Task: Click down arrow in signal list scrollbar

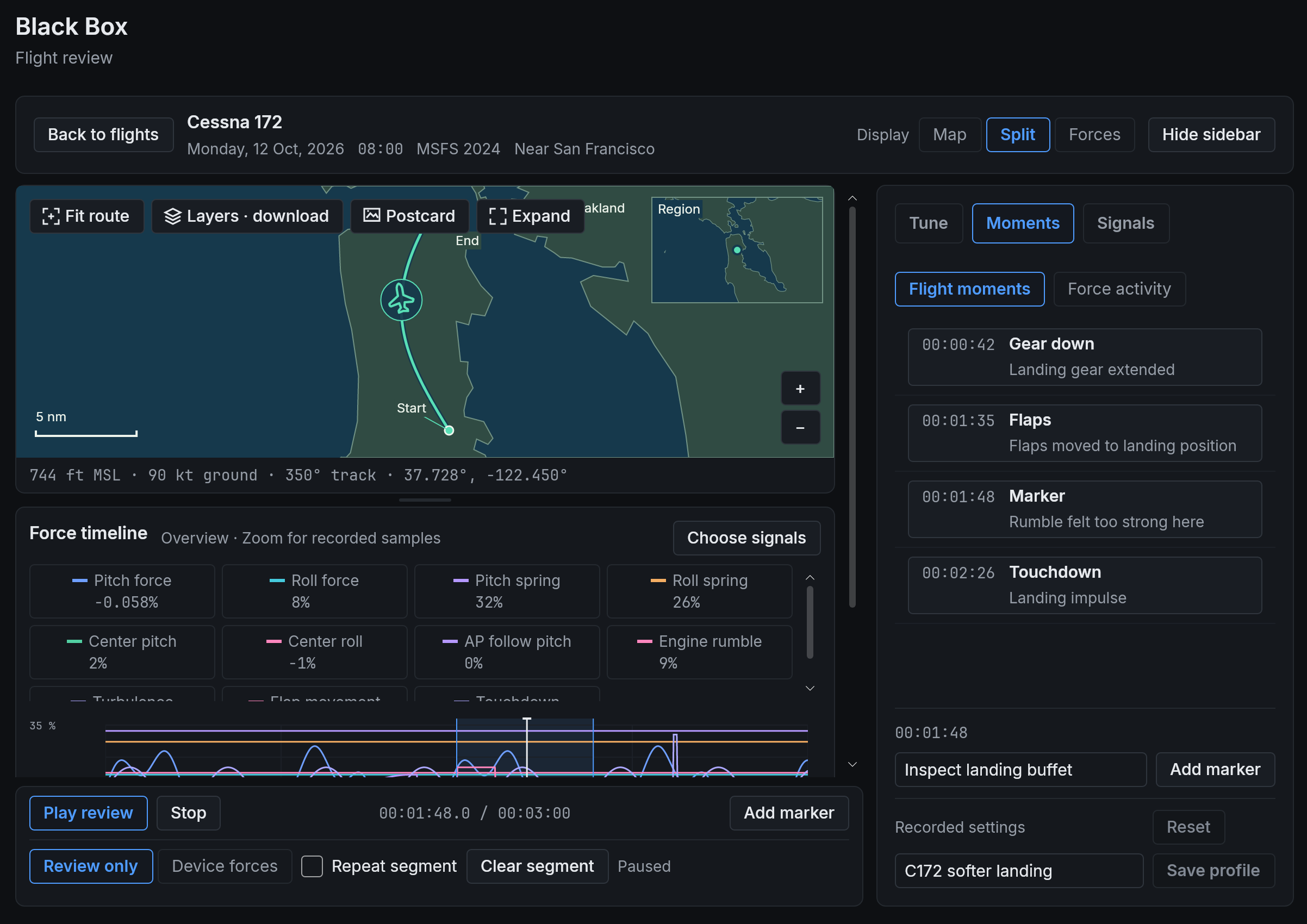Action: (x=810, y=688)
